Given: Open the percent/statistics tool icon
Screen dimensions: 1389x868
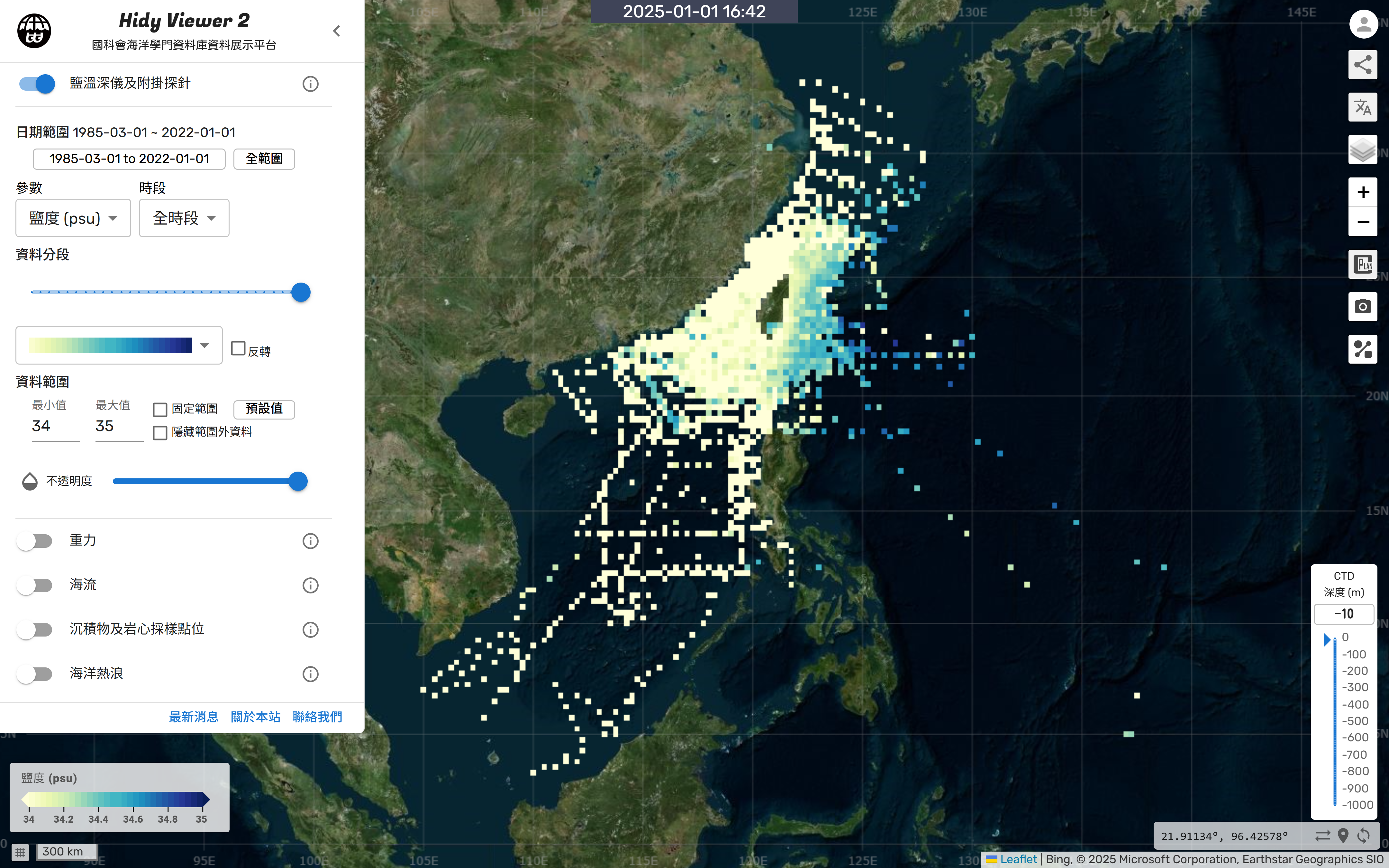Looking at the screenshot, I should tap(1363, 349).
